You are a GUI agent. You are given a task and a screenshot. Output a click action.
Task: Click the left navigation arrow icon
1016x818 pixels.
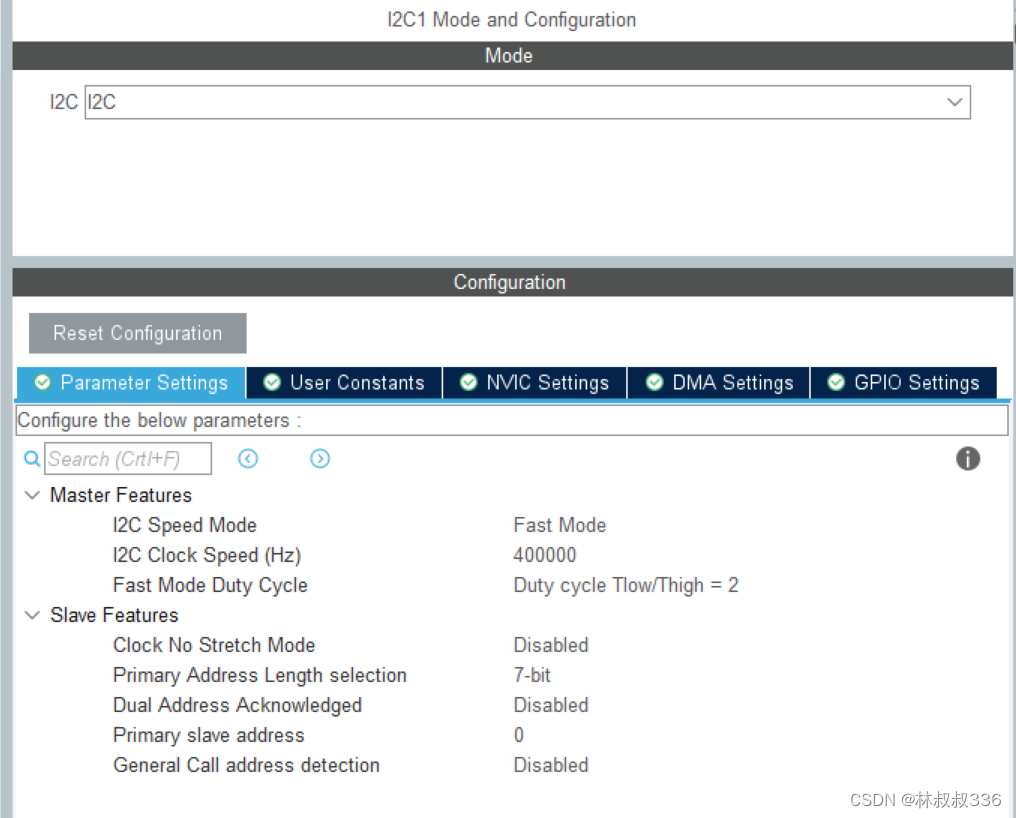click(x=248, y=458)
